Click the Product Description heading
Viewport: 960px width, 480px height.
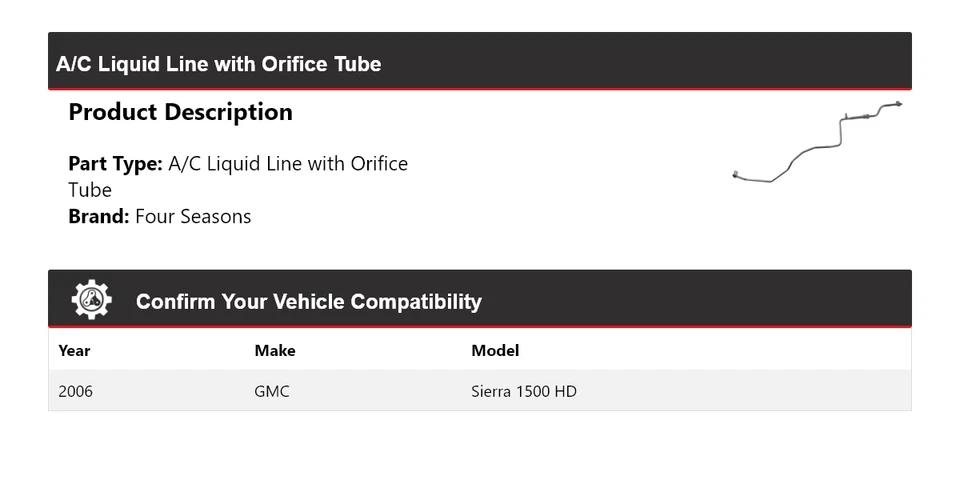pos(180,112)
